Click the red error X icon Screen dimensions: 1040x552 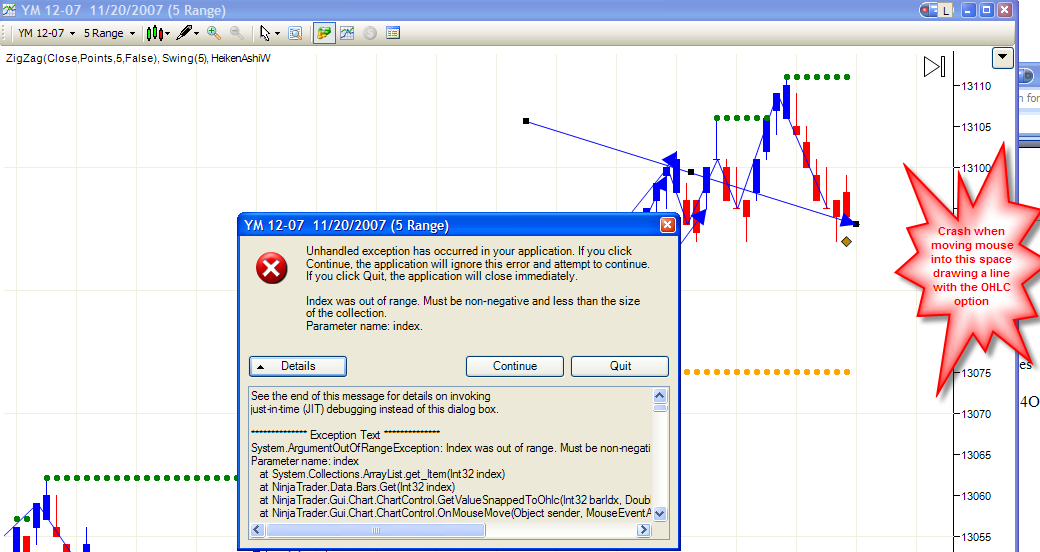tap(272, 268)
